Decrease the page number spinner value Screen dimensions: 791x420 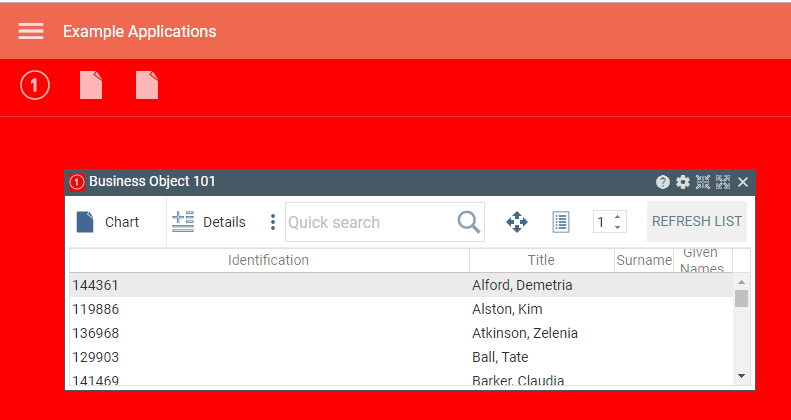click(x=618, y=228)
